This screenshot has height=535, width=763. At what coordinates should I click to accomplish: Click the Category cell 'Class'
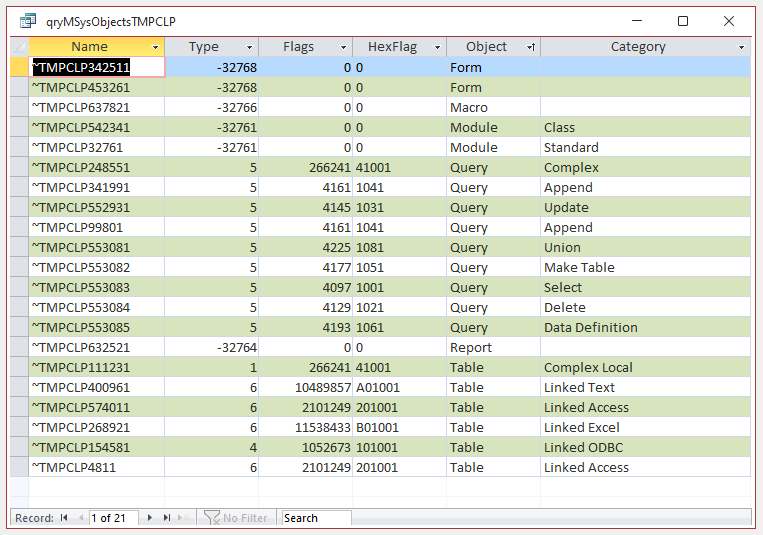click(x=645, y=128)
